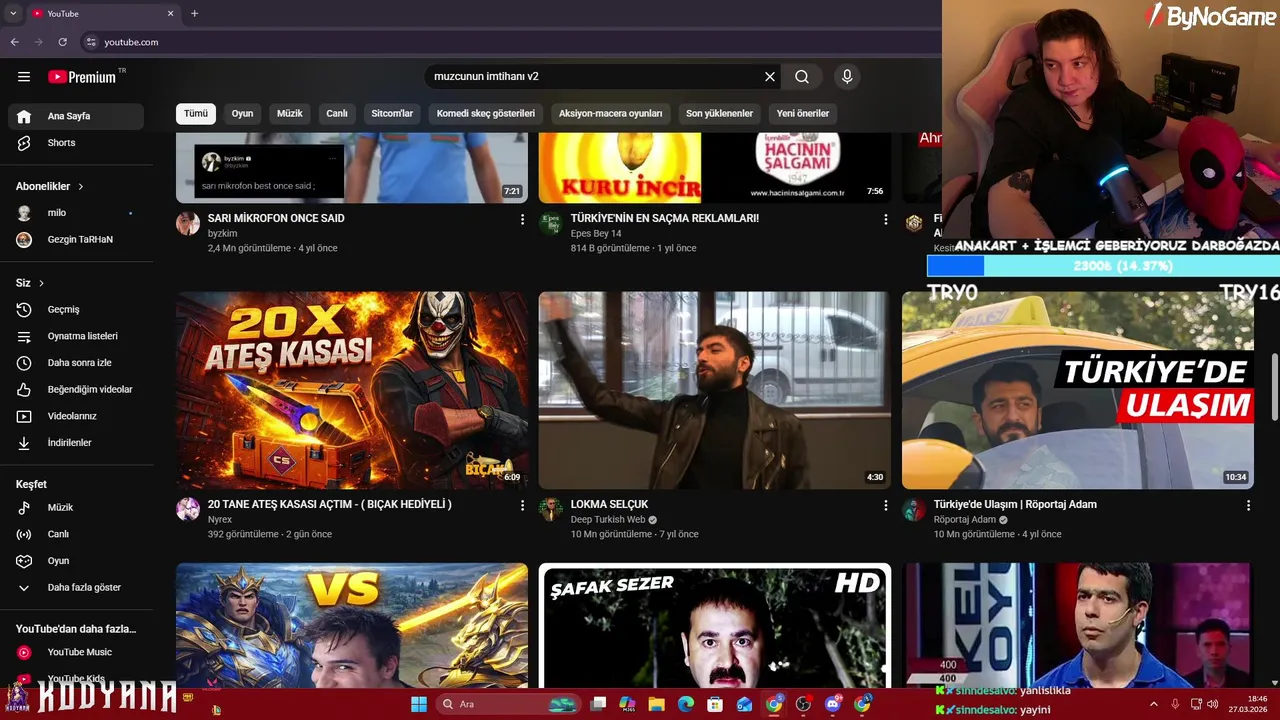Open the Windows Start menu
1280x720 pixels.
(x=418, y=704)
